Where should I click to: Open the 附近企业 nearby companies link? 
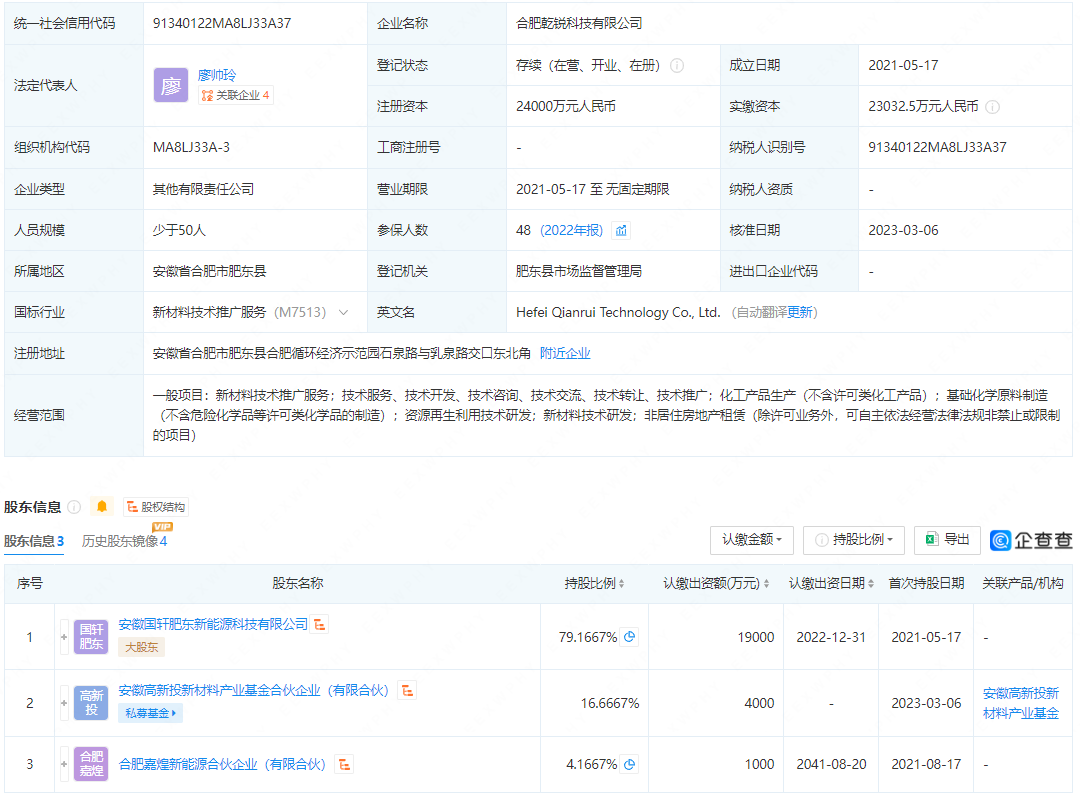[x=565, y=353]
